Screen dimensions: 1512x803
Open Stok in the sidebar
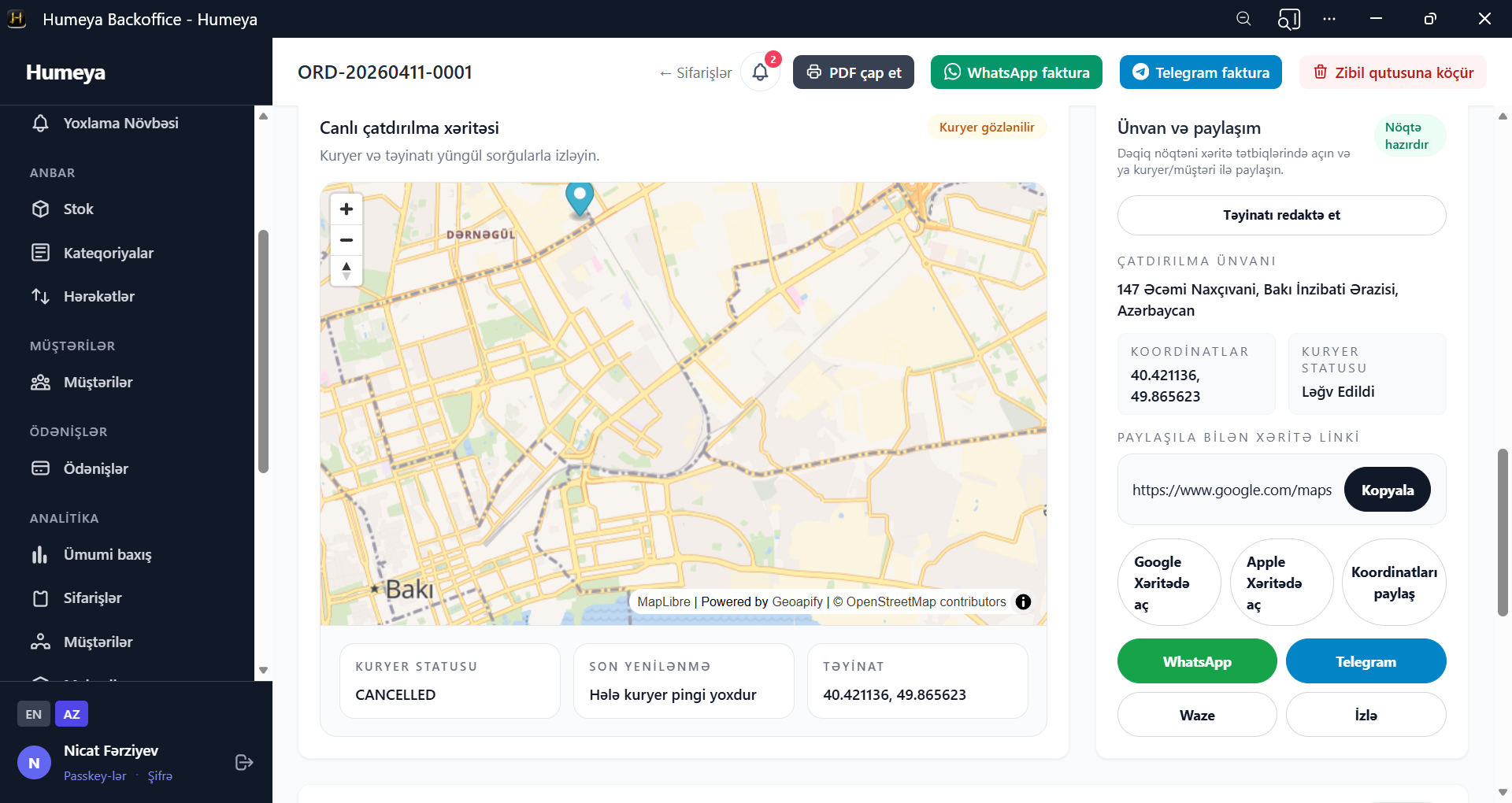pyautogui.click(x=78, y=209)
